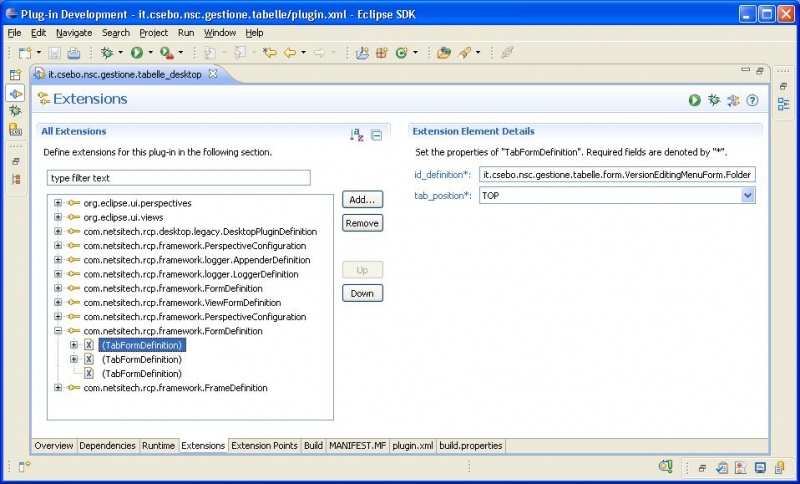Screen dimensions: 800x484
Task: Close the it.csebo.nsc.gestione.tabelle_desktop editor tab
Action: coord(213,74)
